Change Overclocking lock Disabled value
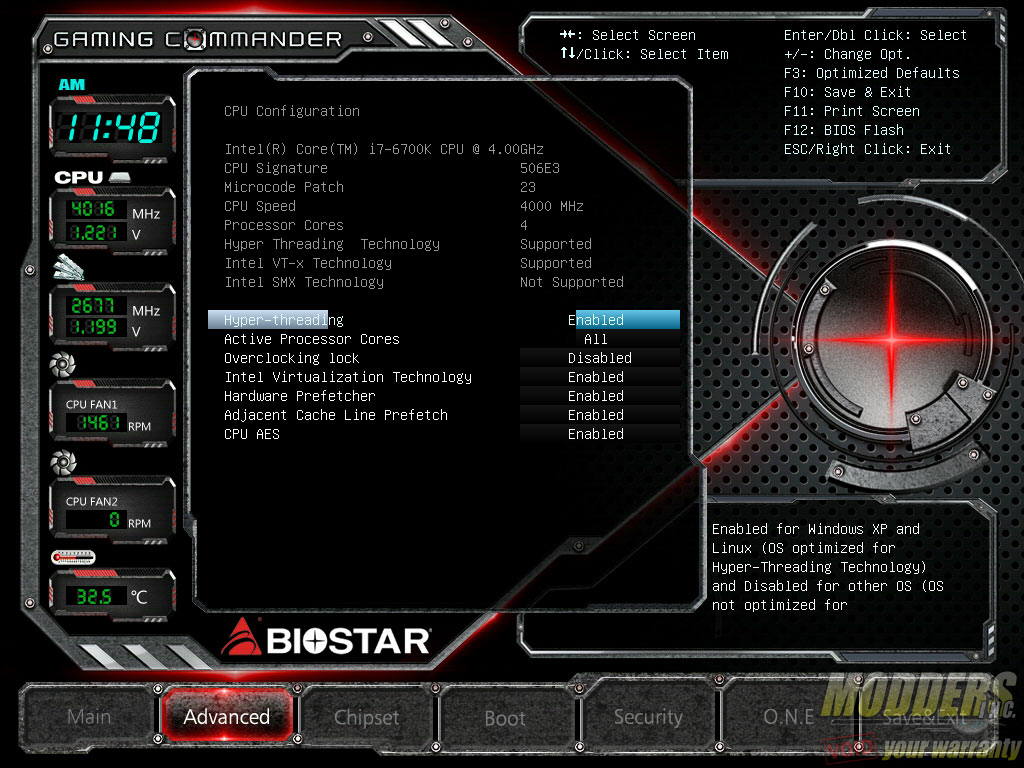The image size is (1024, 768). 600,358
